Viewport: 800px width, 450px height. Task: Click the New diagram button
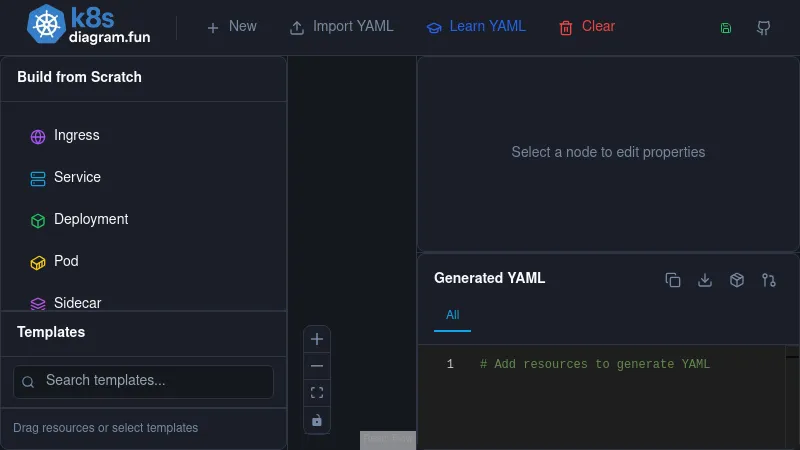pyautogui.click(x=231, y=27)
